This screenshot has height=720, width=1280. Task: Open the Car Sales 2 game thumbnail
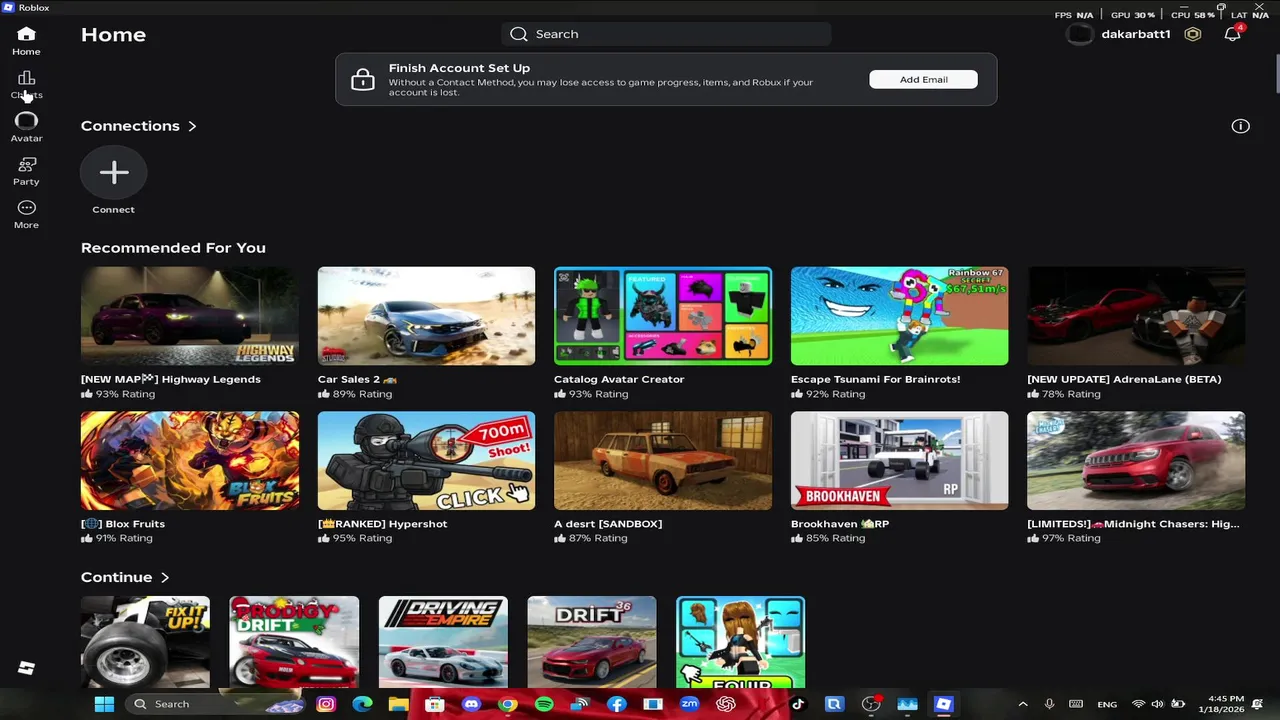click(x=426, y=316)
